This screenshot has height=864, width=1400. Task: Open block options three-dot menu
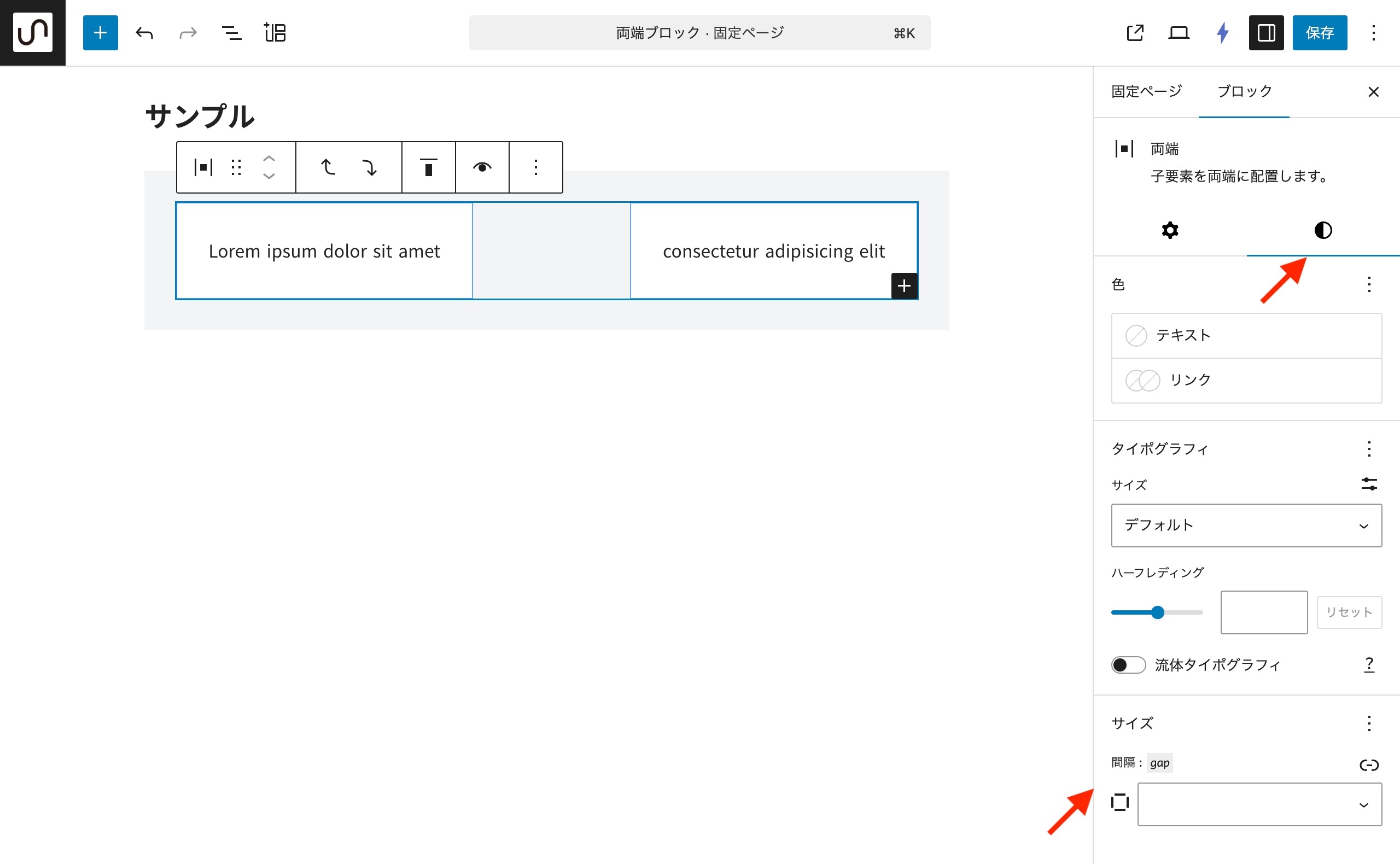tap(535, 167)
